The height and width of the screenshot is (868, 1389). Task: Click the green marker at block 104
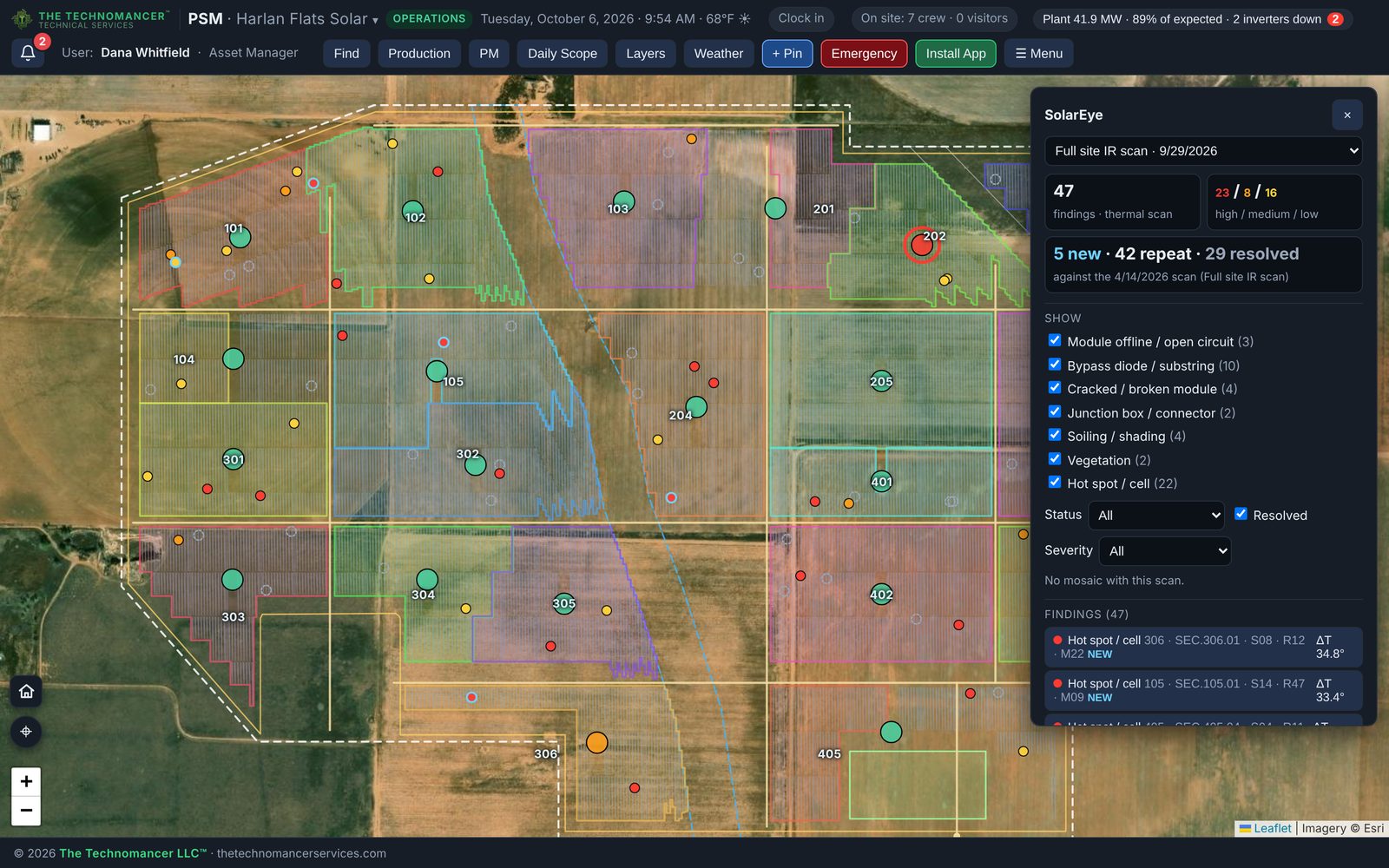[x=233, y=358]
